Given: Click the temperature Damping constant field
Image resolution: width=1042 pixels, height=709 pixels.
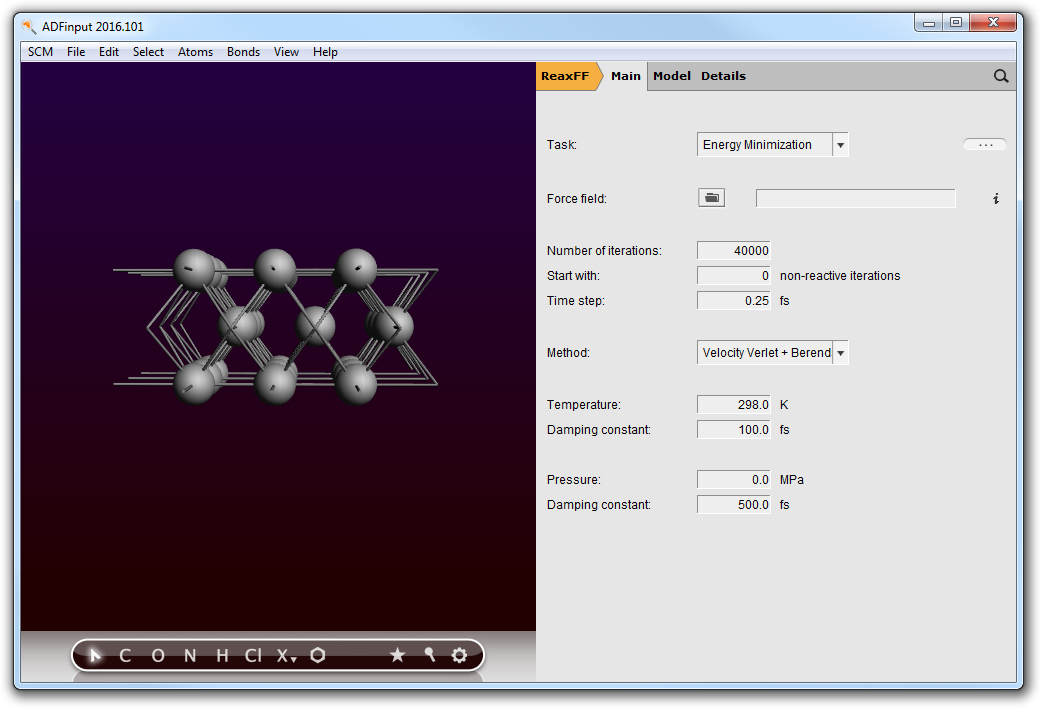Looking at the screenshot, I should coord(734,429).
